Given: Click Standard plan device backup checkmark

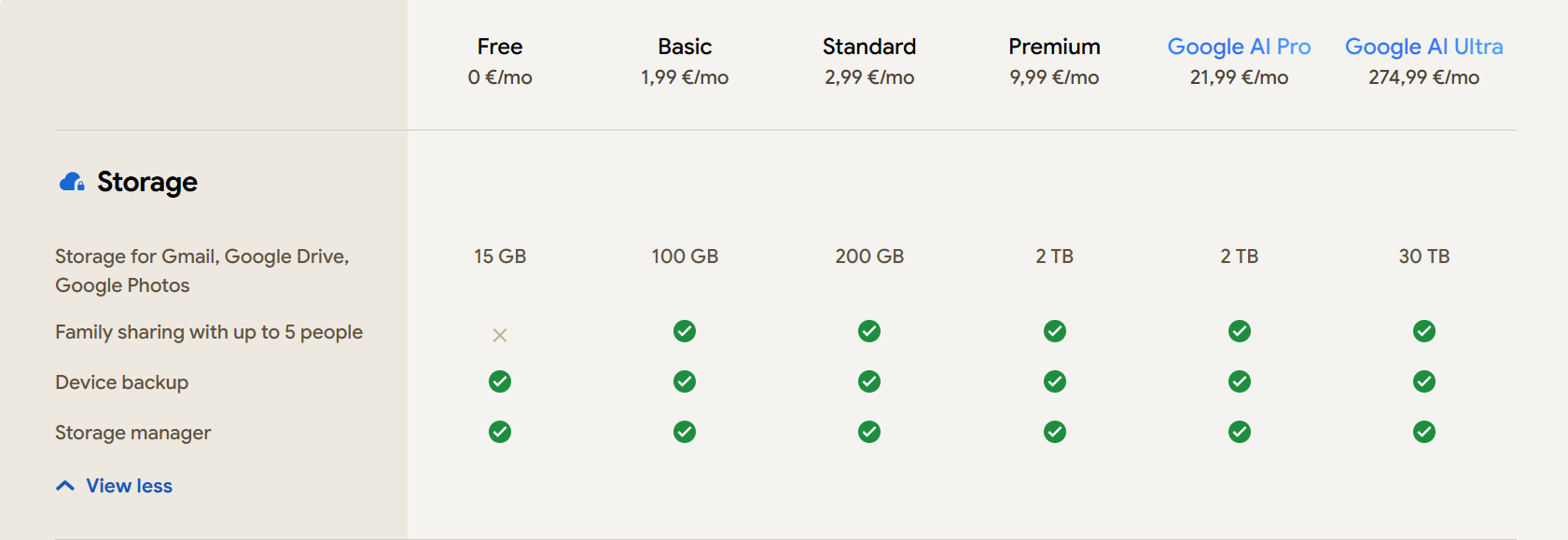Looking at the screenshot, I should tap(869, 381).
